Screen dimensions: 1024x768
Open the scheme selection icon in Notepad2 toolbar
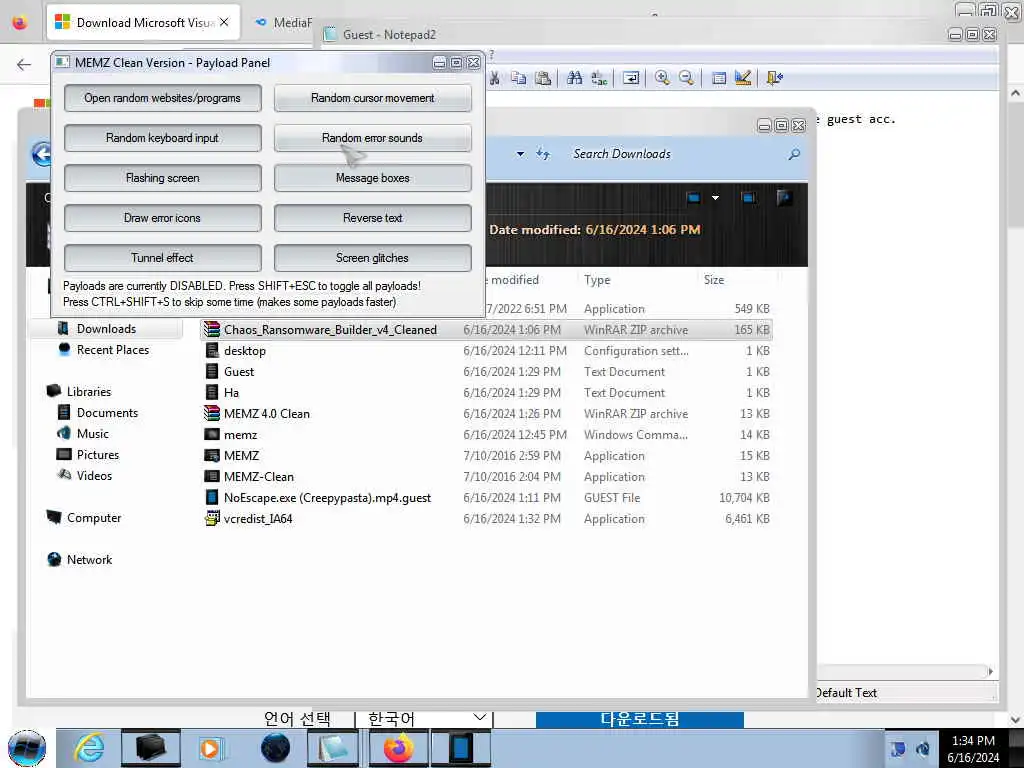coord(718,78)
